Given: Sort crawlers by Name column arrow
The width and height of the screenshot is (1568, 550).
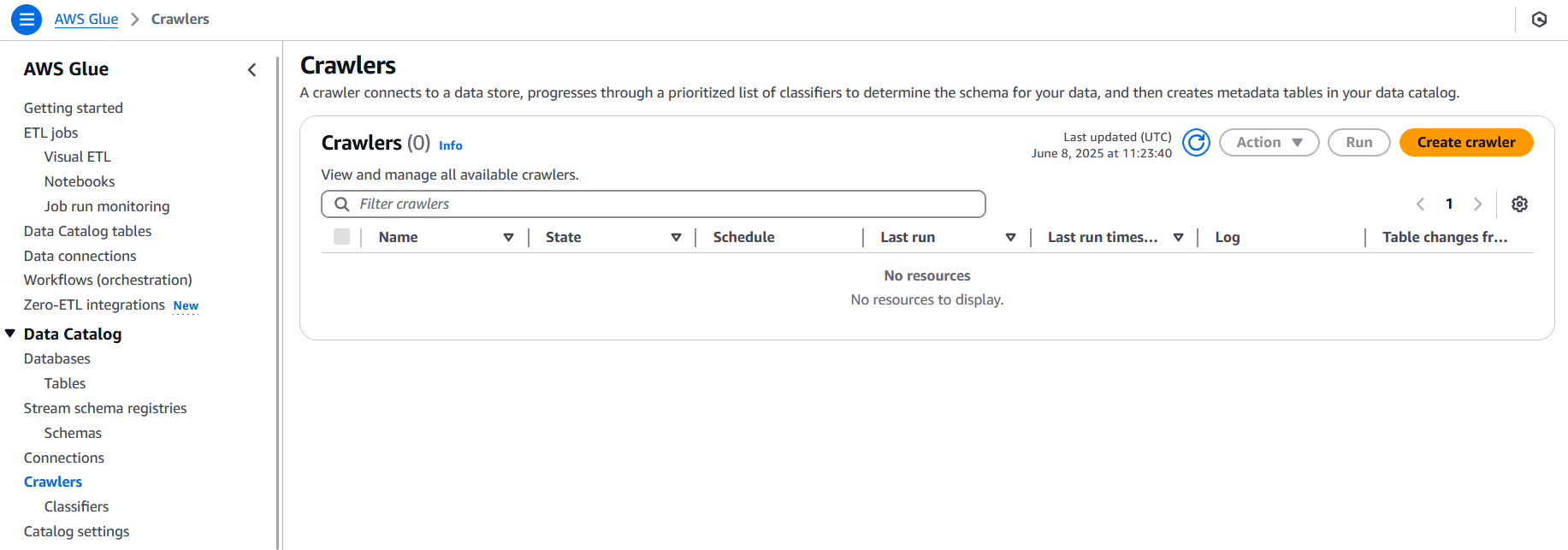Looking at the screenshot, I should pos(508,237).
